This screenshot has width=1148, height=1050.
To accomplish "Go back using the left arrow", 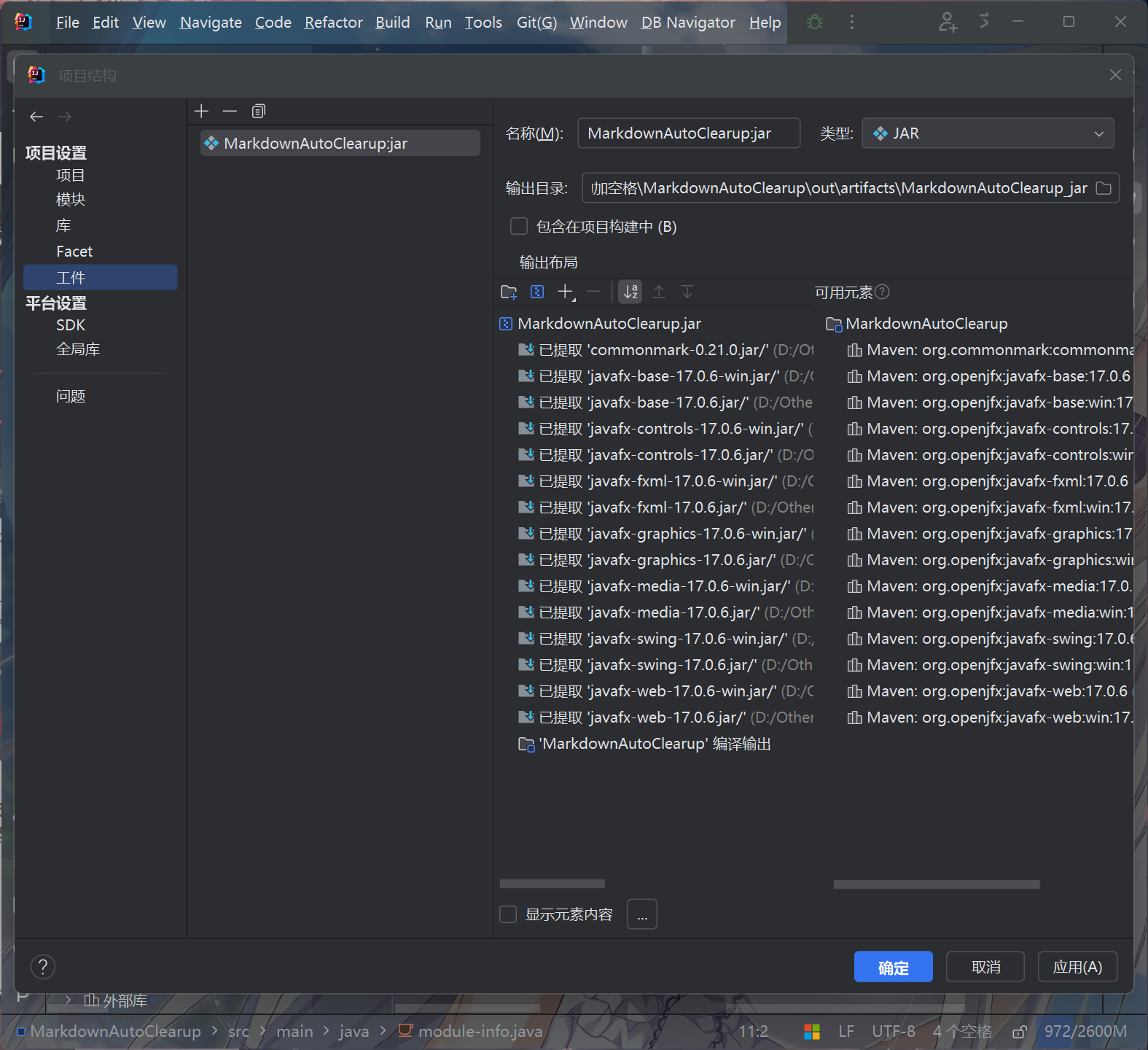I will [36, 117].
